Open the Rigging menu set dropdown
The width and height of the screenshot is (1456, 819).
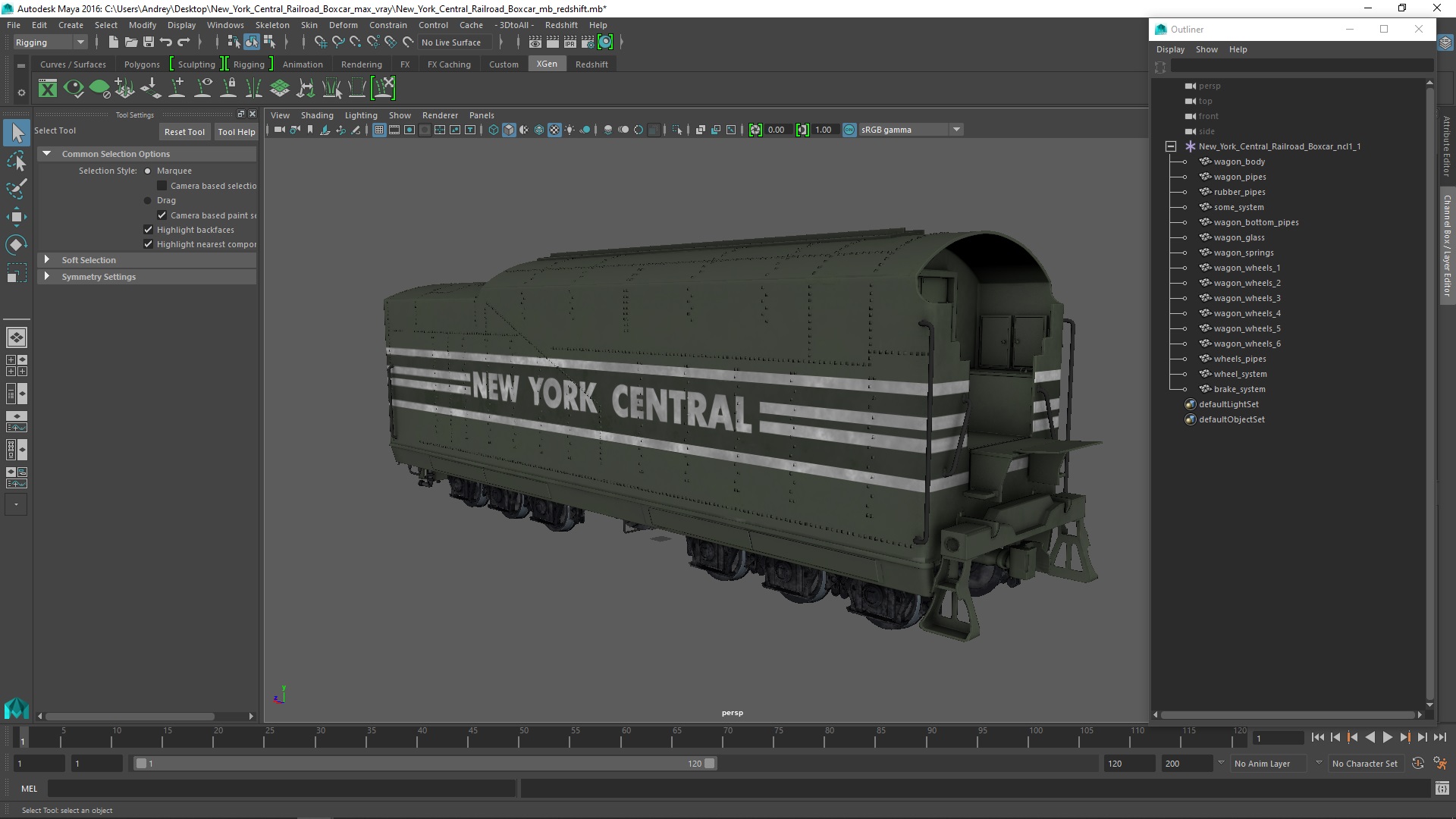point(50,42)
